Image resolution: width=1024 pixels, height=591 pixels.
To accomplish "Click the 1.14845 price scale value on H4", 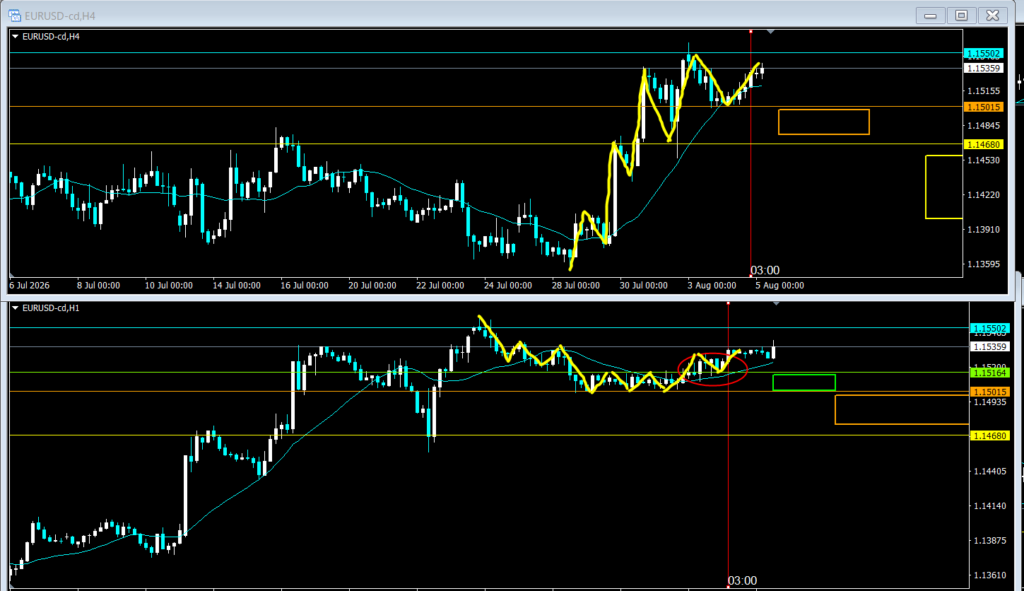I will (984, 125).
